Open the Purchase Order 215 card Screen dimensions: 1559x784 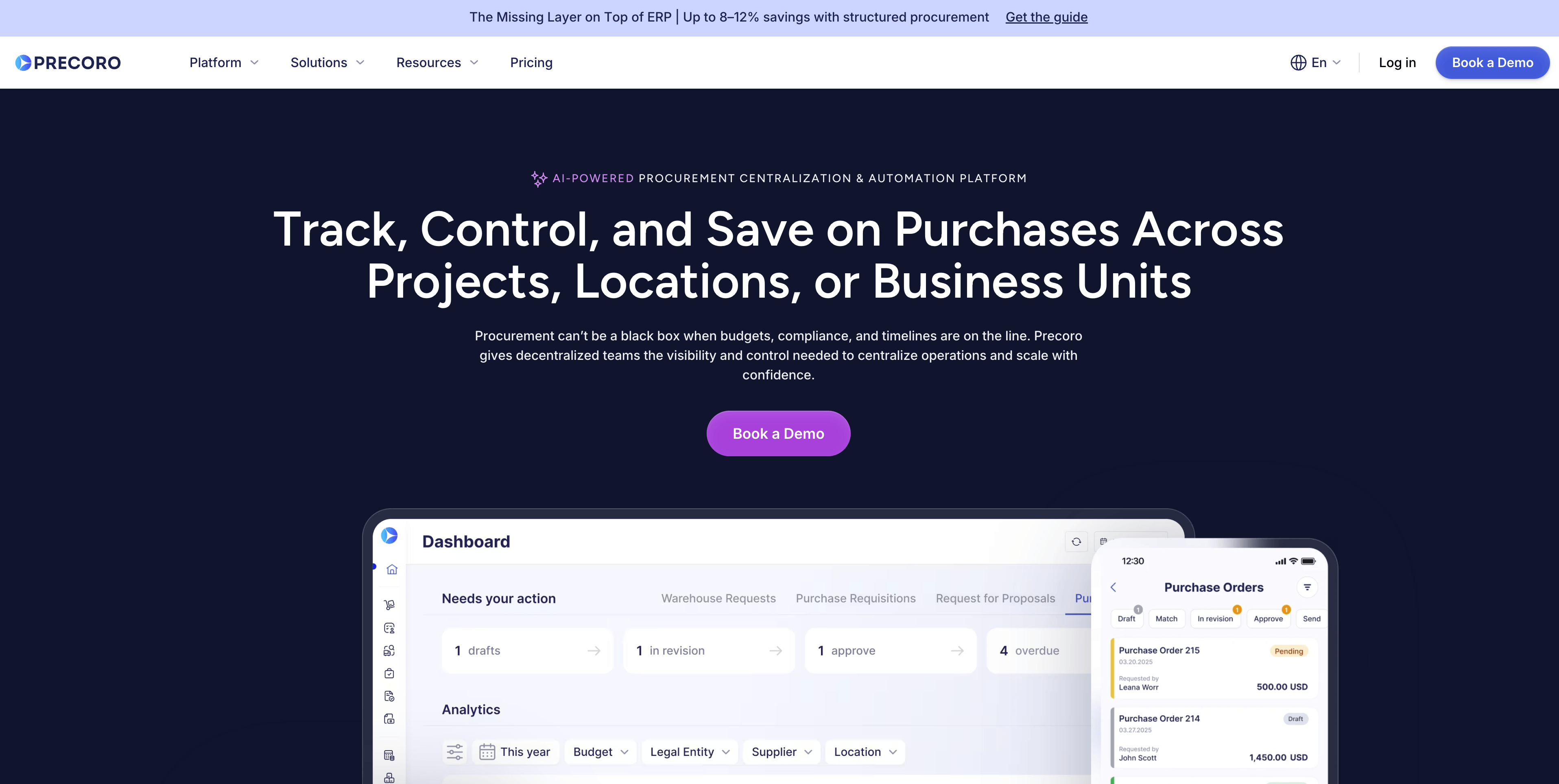click(x=1213, y=668)
